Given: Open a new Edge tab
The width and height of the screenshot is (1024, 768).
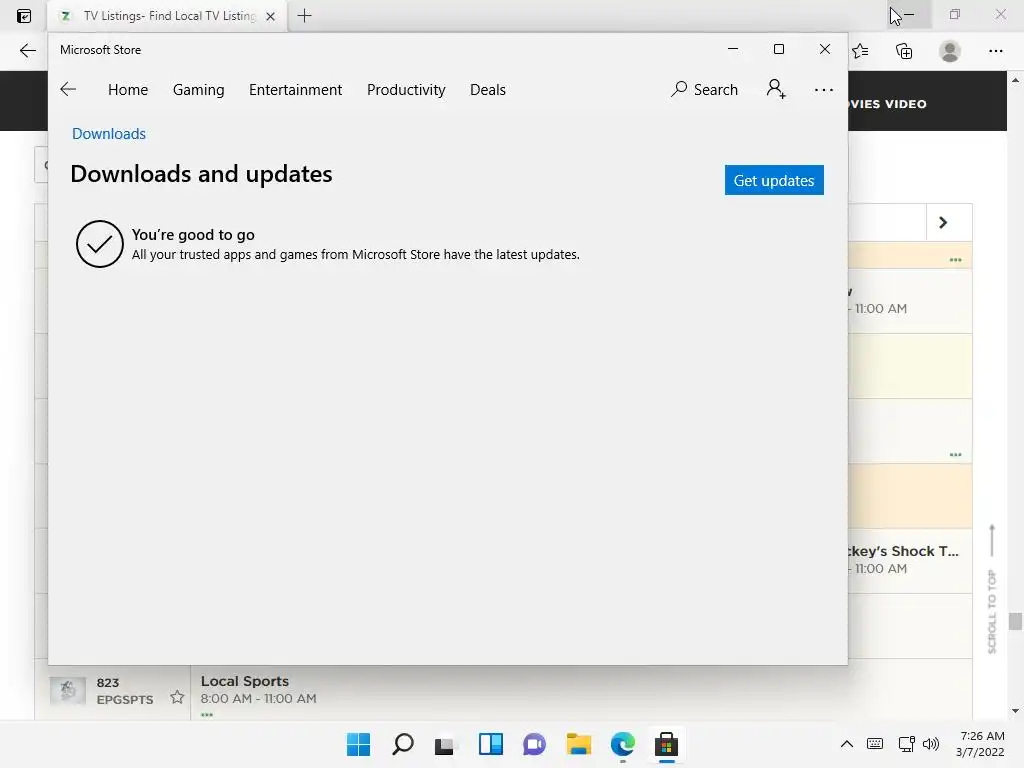Looking at the screenshot, I should coord(304,16).
